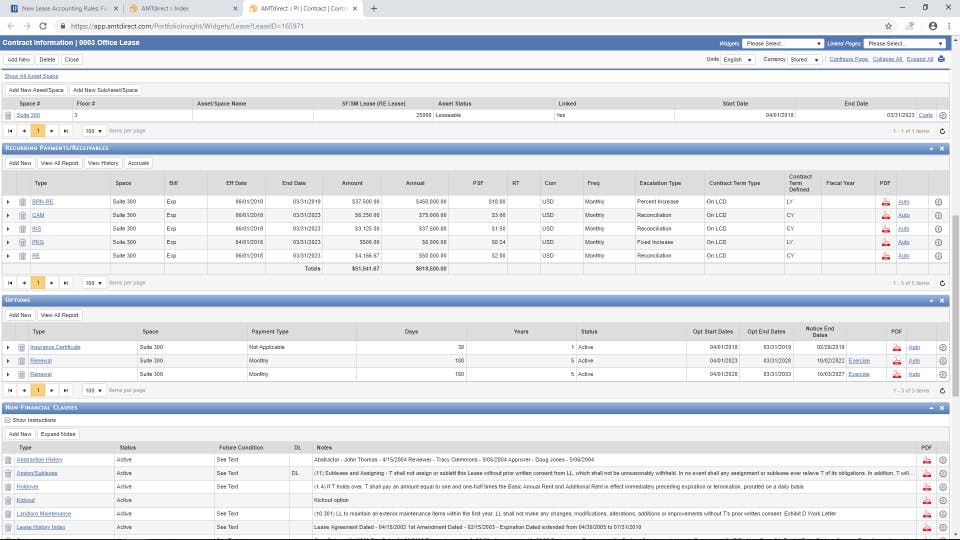Click trash icon for the Holdover clause
The height and width of the screenshot is (540, 960).
[9, 486]
